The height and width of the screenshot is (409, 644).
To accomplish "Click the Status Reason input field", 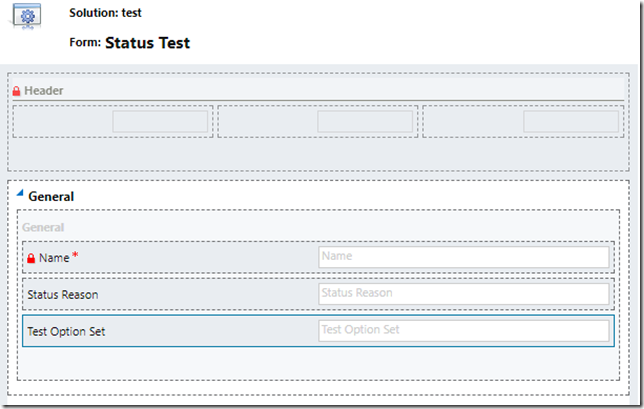I will pos(463,294).
